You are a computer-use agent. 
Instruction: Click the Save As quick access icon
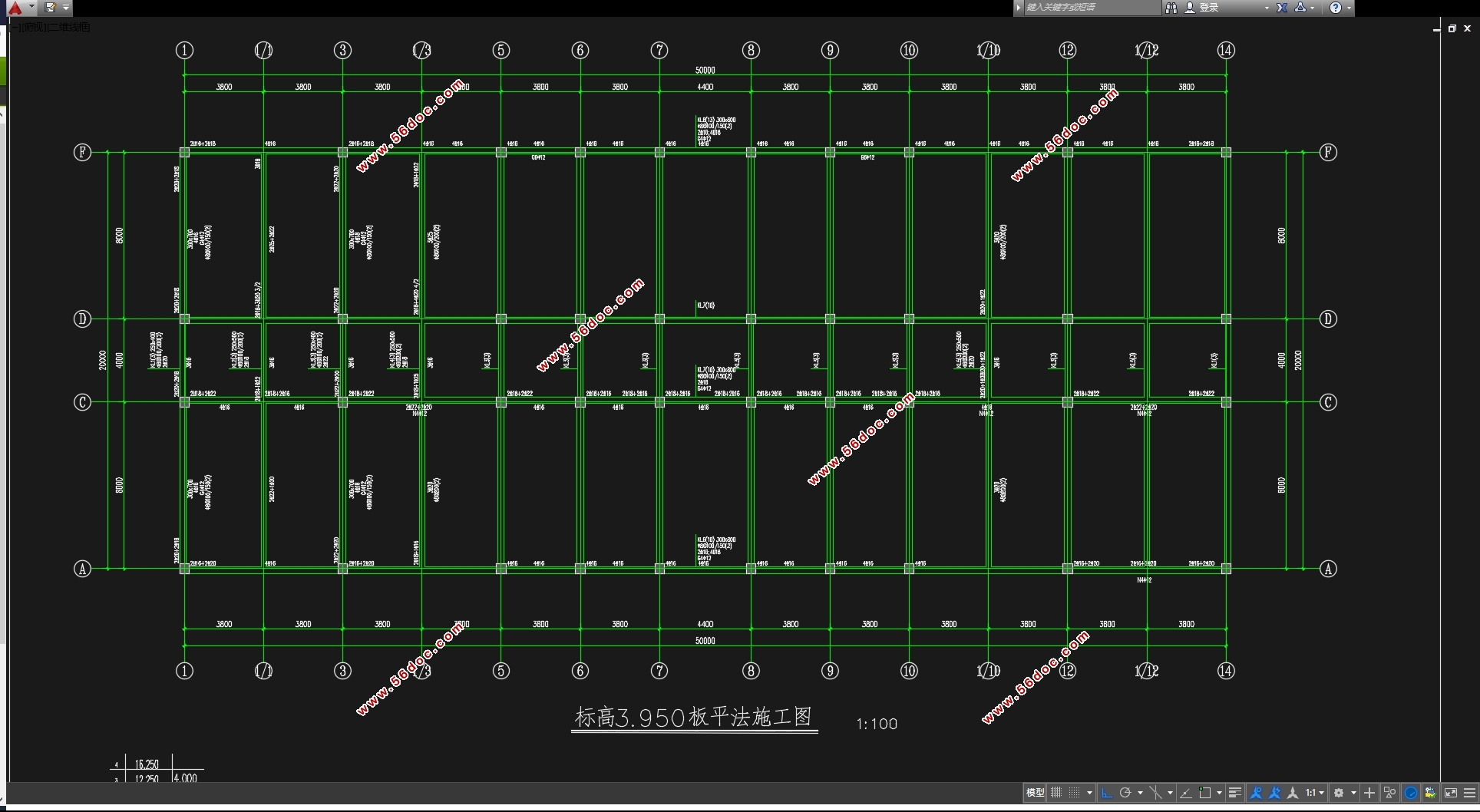pos(50,8)
